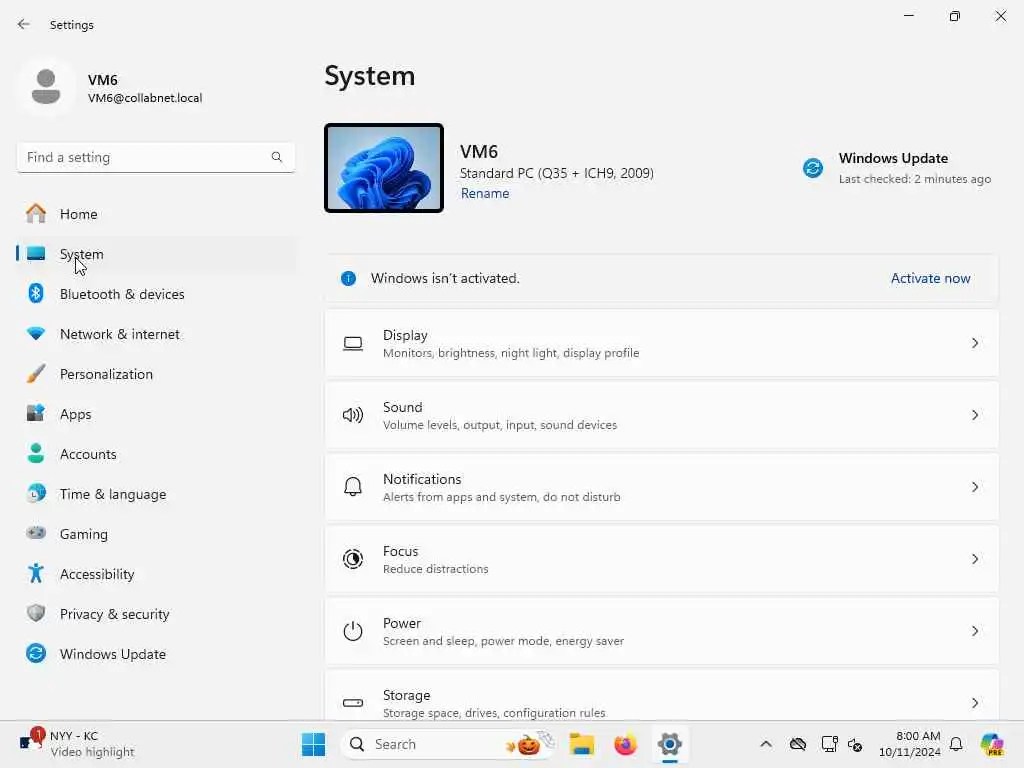Open File Explorer from the taskbar
This screenshot has height=768, width=1024.
click(x=581, y=744)
